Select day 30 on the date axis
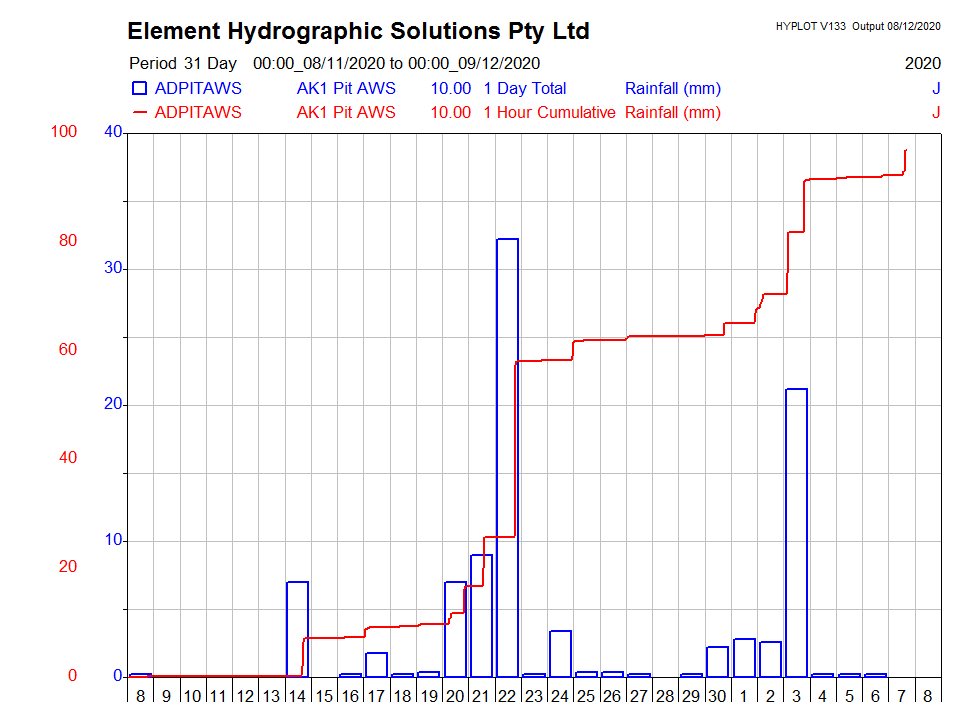Screen dimensions: 968x726 (x=717, y=695)
